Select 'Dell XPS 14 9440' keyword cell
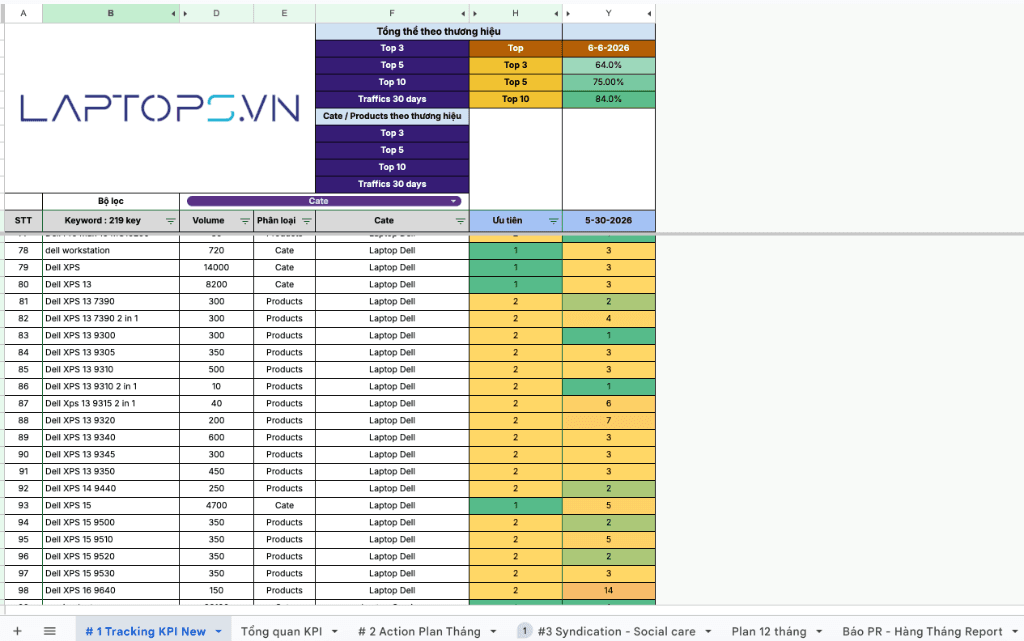This screenshot has width=1024, height=641. 111,488
